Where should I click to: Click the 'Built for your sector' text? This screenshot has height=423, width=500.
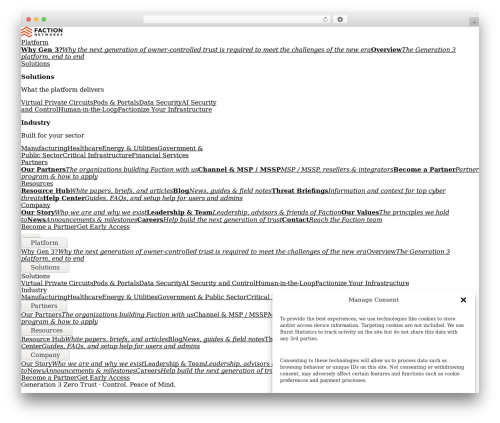point(52,135)
